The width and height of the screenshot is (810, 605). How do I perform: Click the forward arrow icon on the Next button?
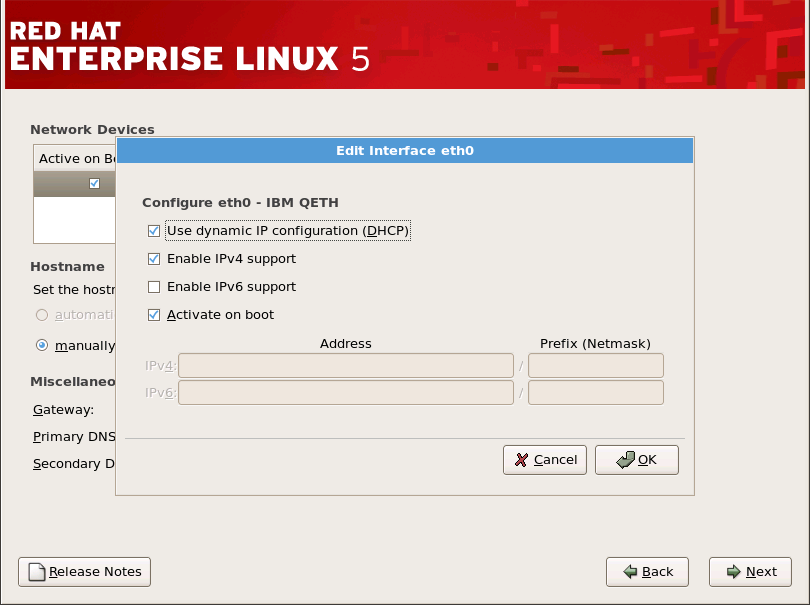tap(734, 572)
